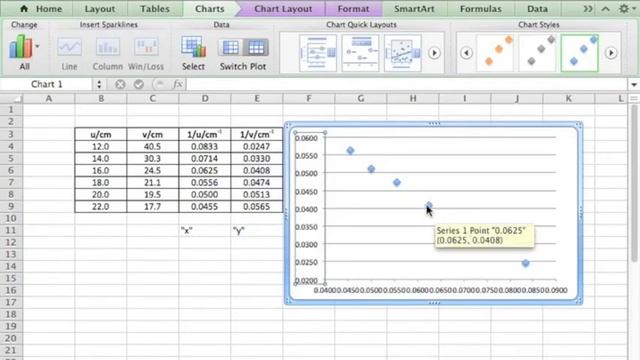Apply the second chart quick layout
Screen dimensions: 640x360
360,53
